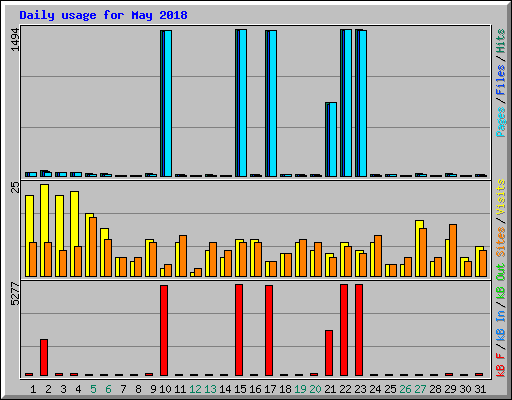
Task: Click the 25 visits axis value
Action: coord(15,187)
